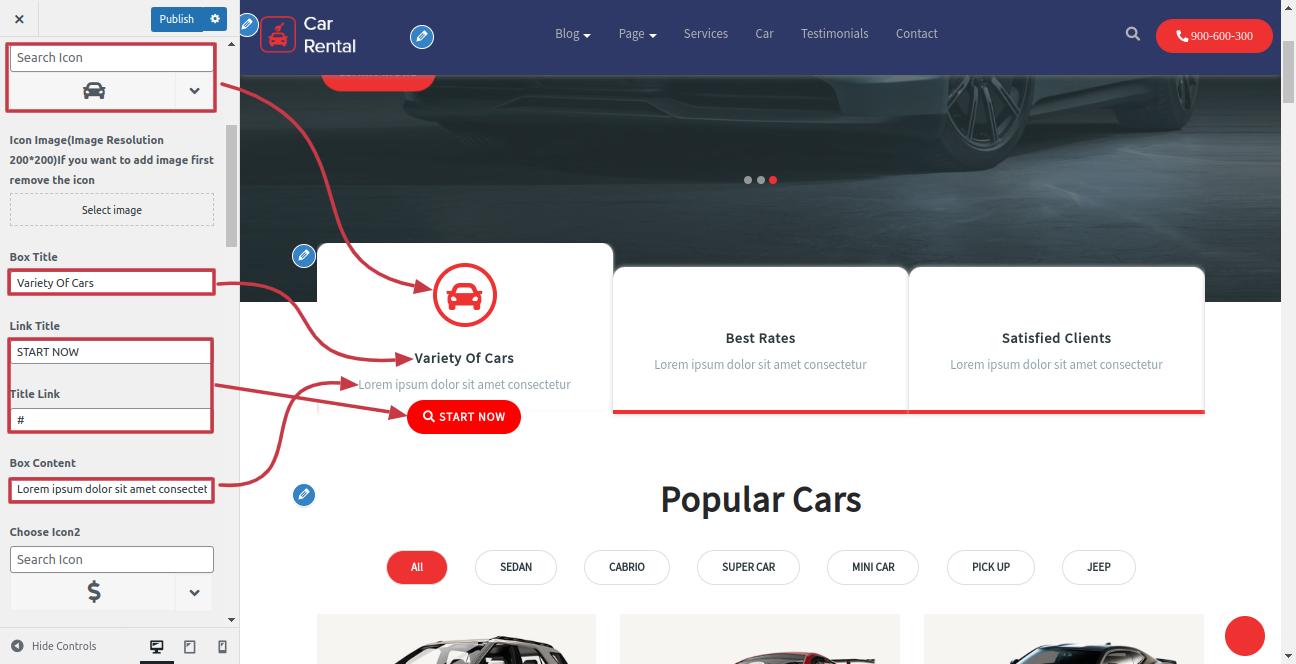Click the Publish button
1296x664 pixels.
177,19
